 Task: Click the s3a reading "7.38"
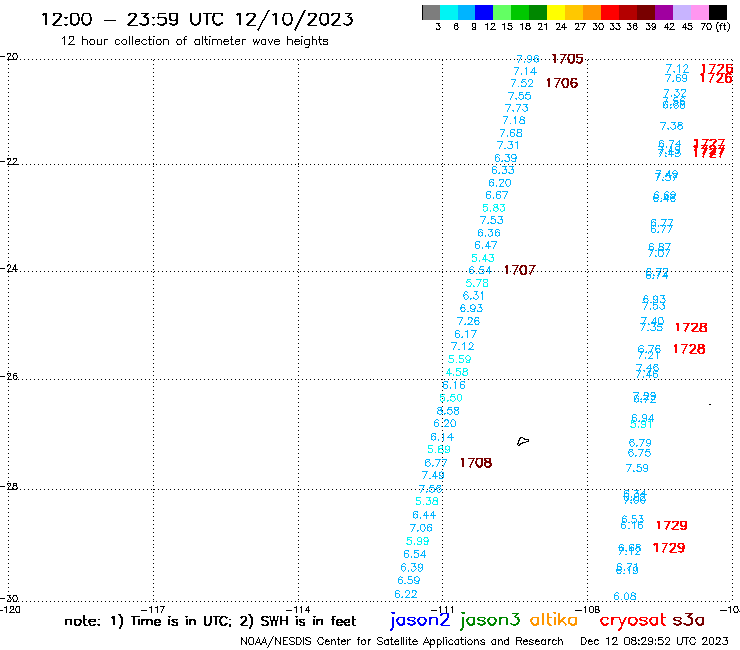(x=672, y=126)
